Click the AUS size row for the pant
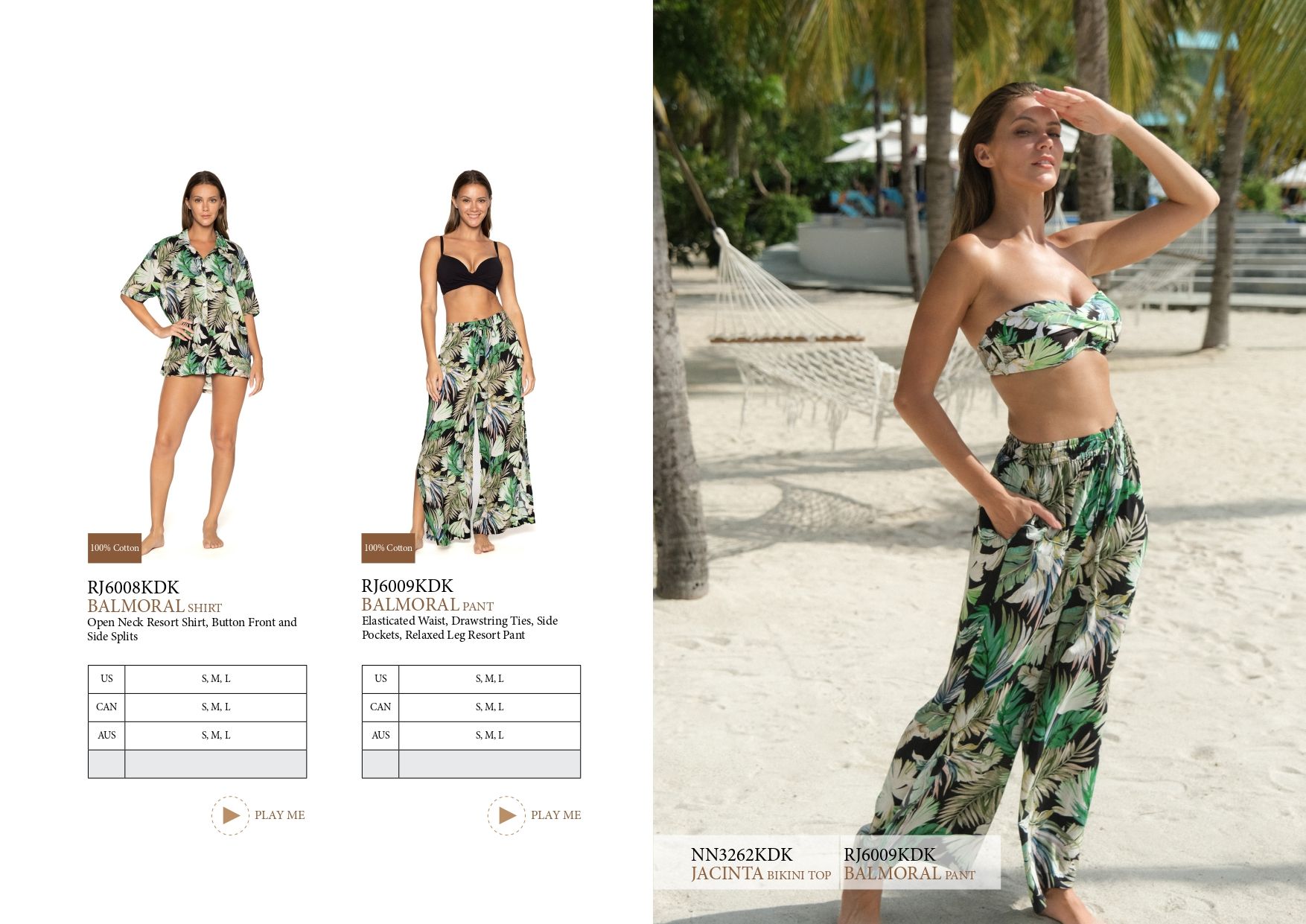Screen dimensions: 1306x924 click(471, 736)
